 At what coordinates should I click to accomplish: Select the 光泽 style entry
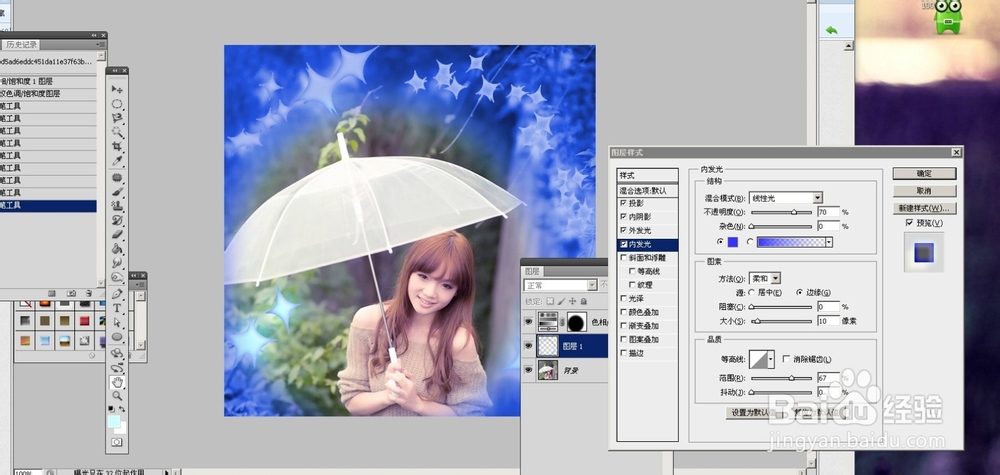pos(636,298)
